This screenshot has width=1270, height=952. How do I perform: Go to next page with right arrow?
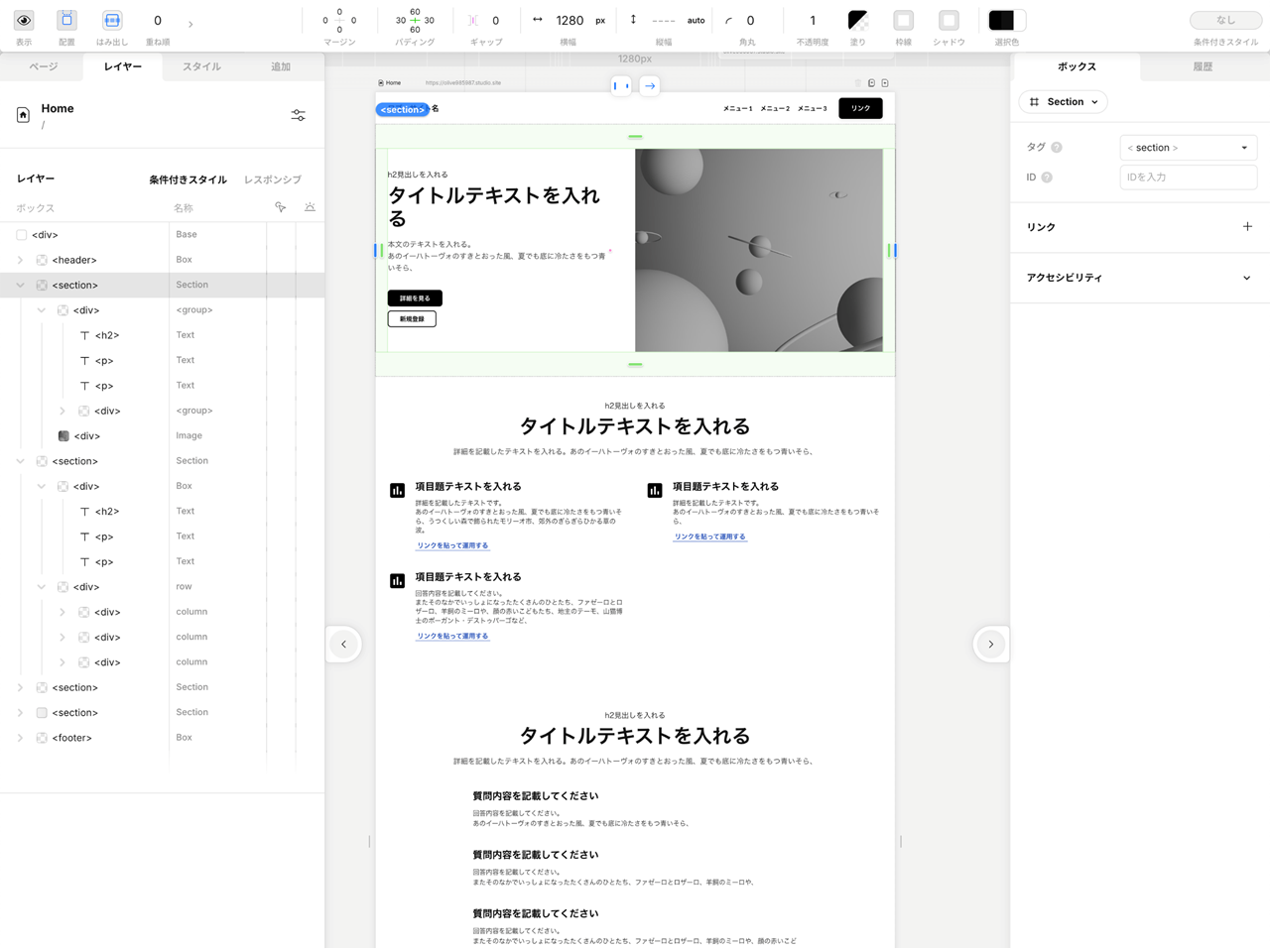tap(990, 645)
